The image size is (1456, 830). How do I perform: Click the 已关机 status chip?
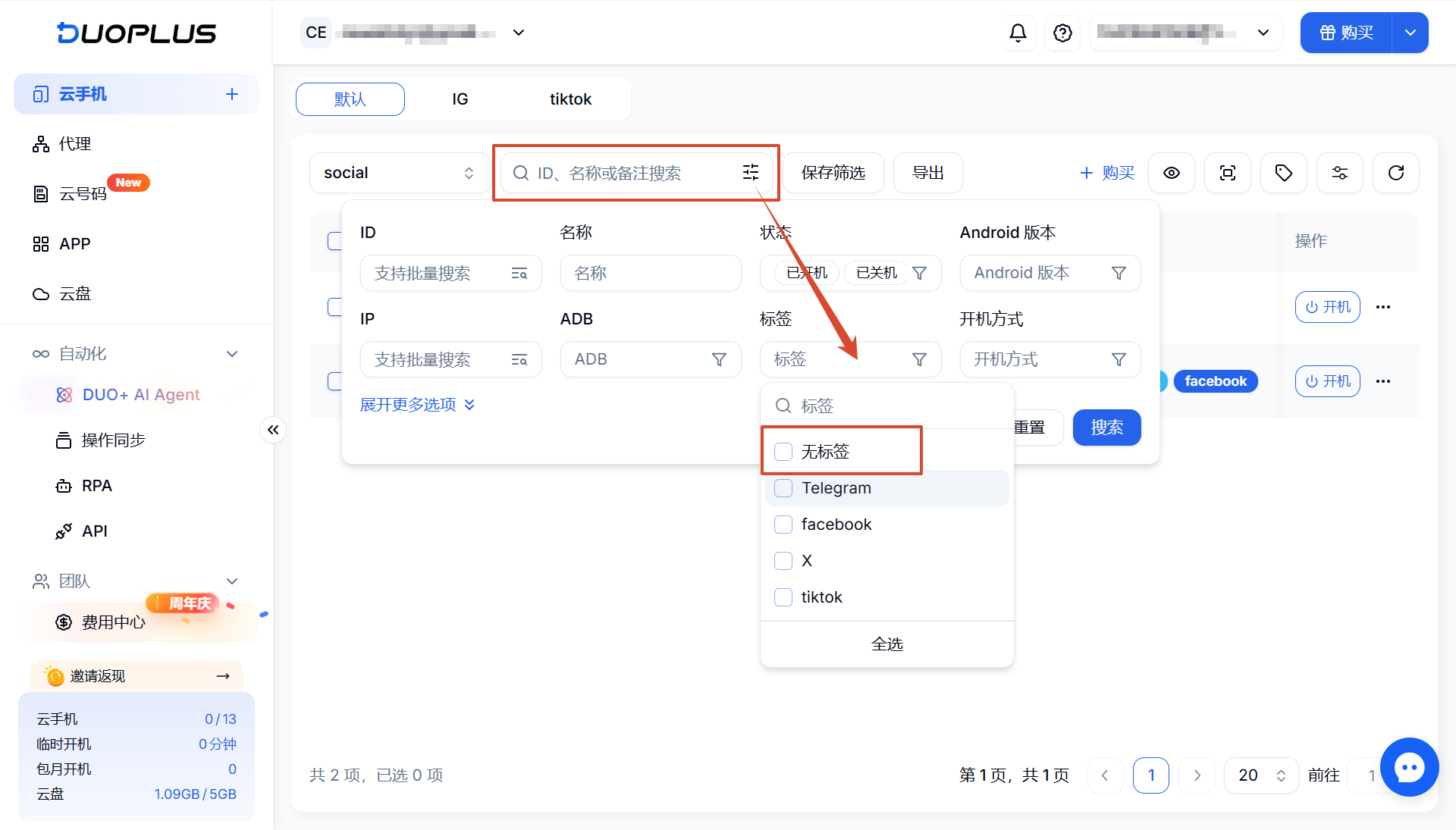(876, 273)
